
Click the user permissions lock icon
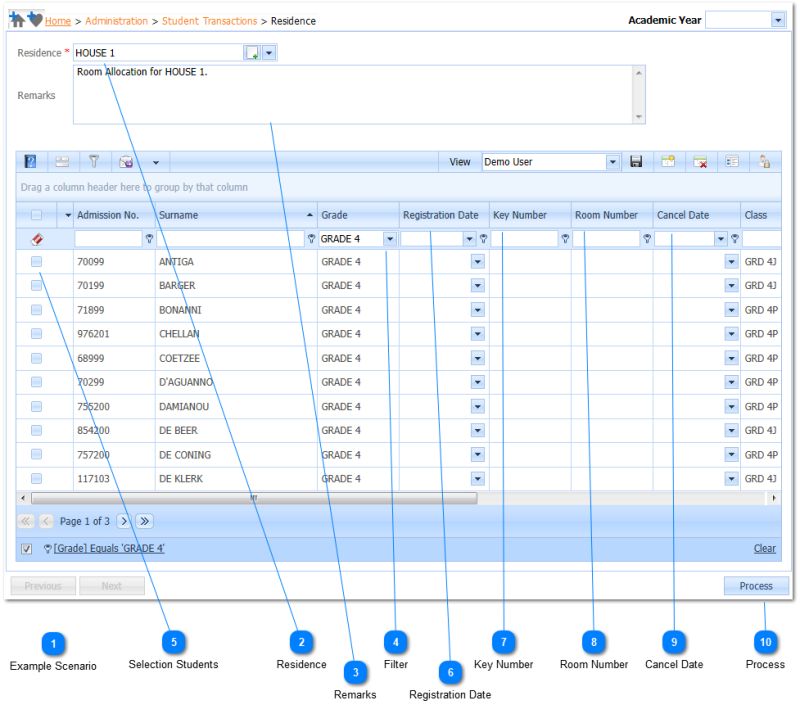(x=764, y=160)
